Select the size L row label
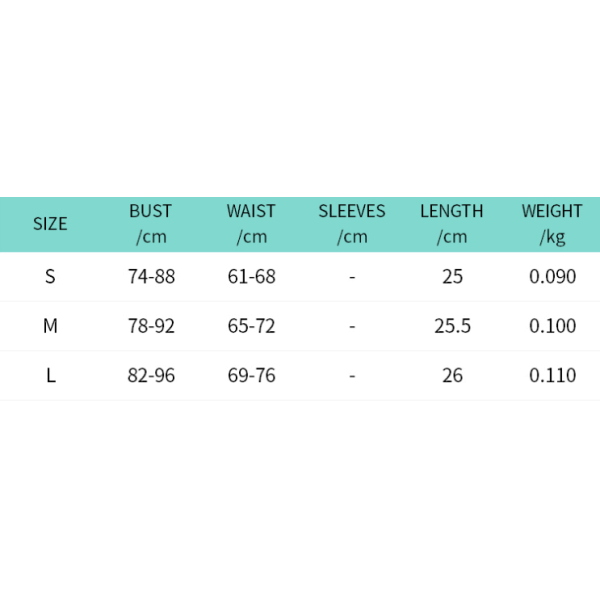 (51, 375)
